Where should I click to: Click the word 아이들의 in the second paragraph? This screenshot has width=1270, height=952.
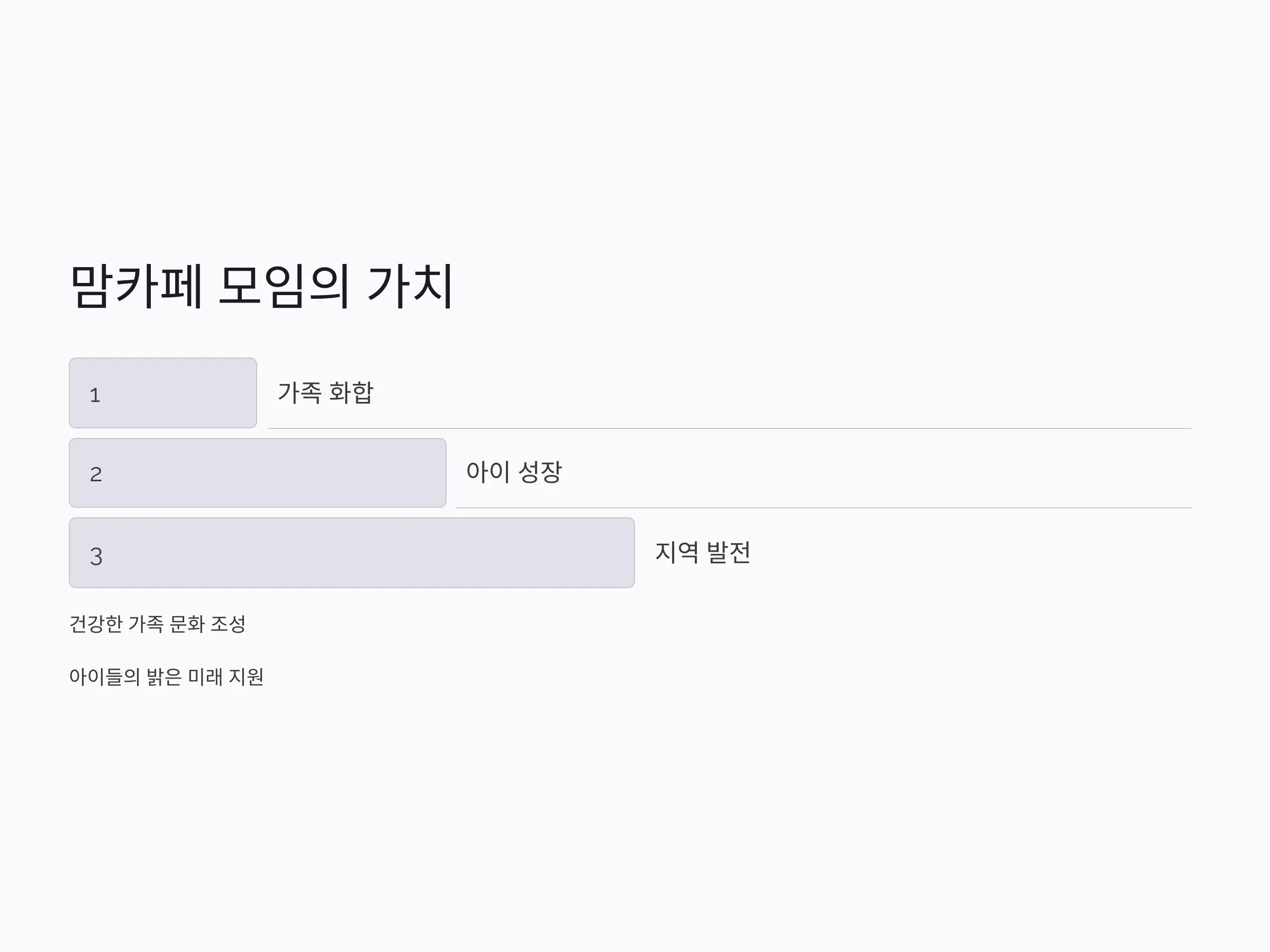pos(104,677)
